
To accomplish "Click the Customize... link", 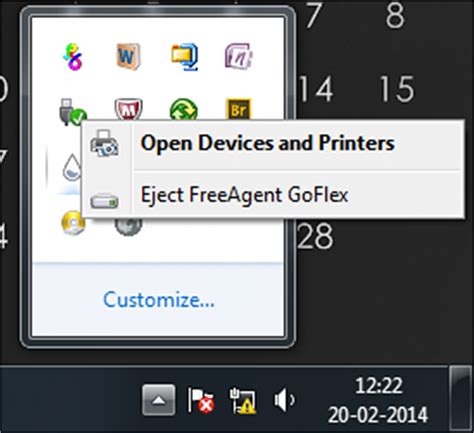I will pos(159,300).
